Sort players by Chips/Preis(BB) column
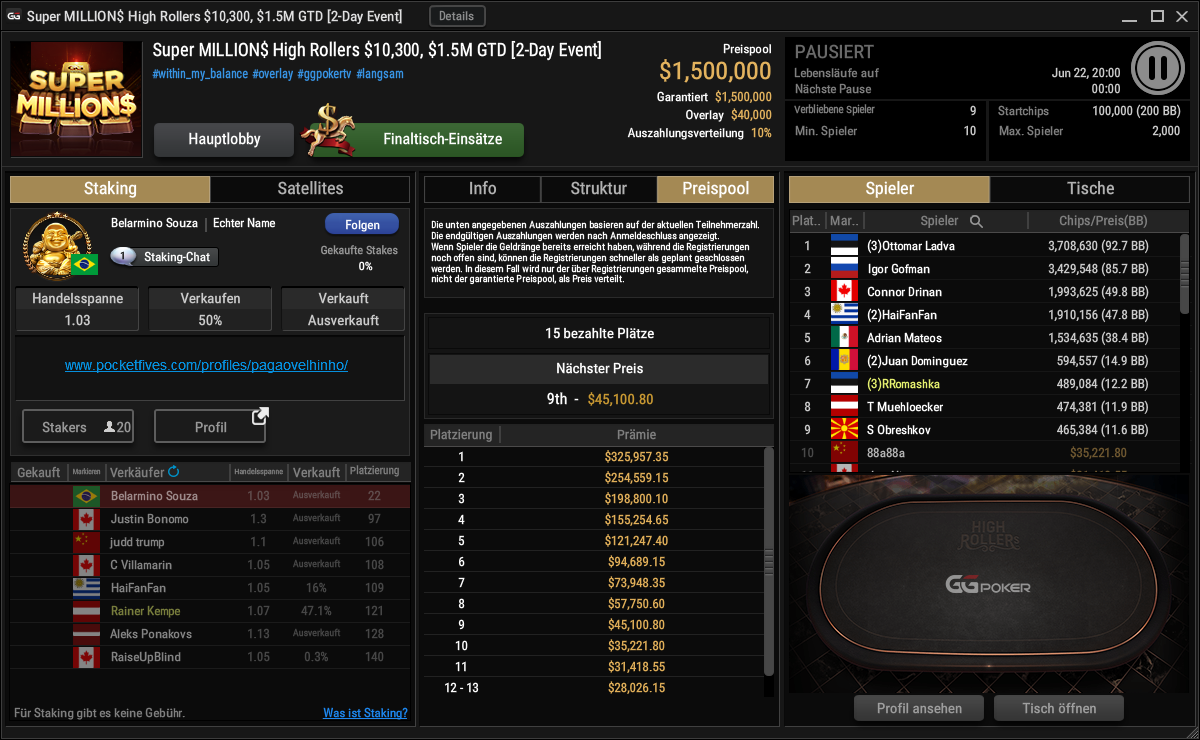 click(1102, 221)
